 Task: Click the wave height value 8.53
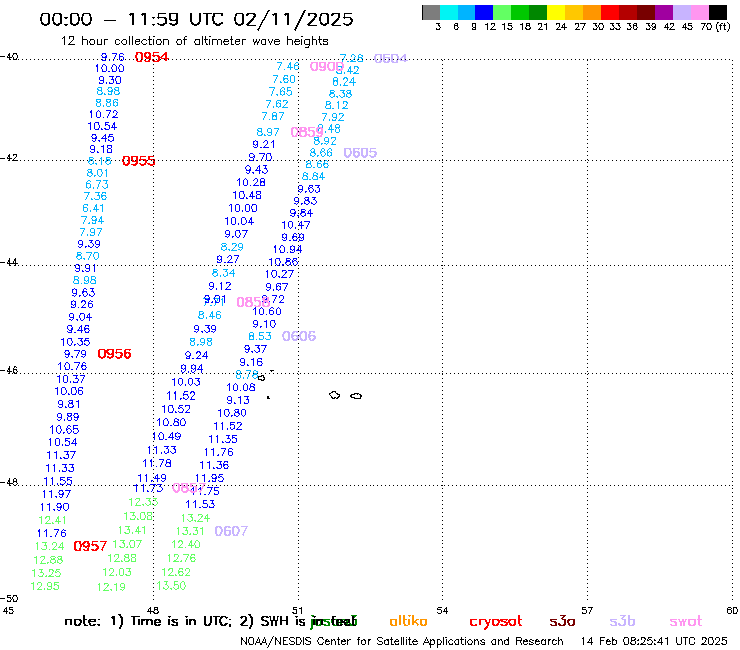[260, 336]
